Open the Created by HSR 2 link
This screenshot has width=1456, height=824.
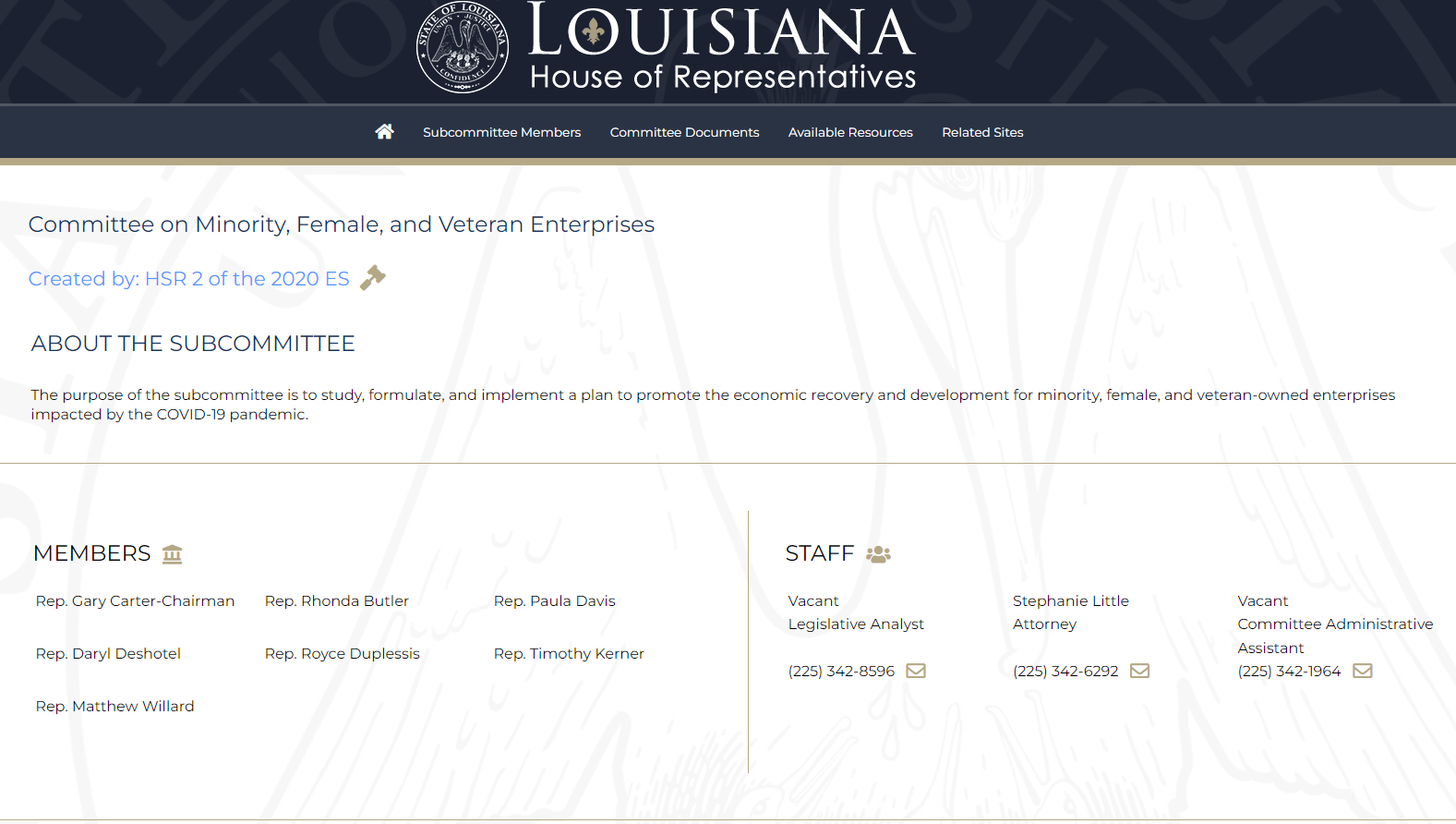pos(189,278)
